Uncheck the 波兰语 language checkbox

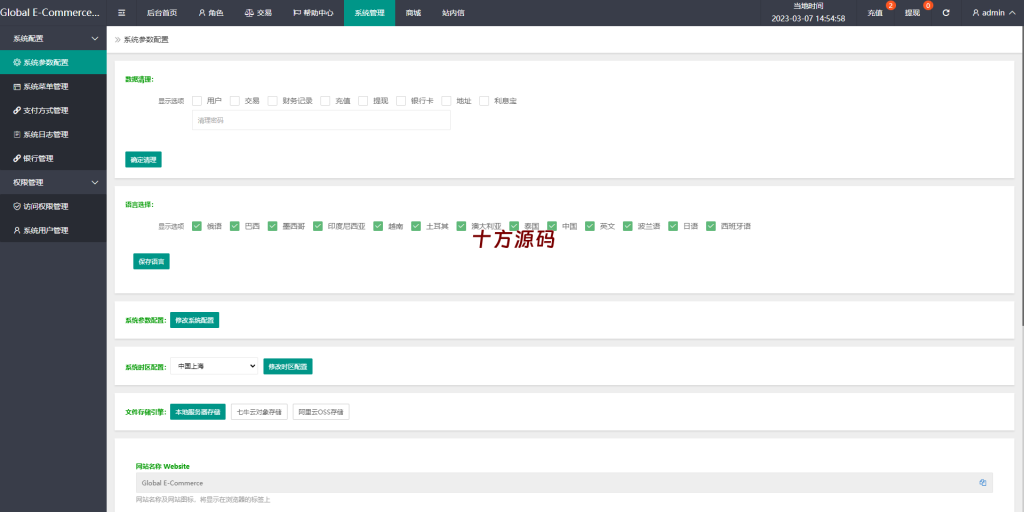click(x=628, y=227)
